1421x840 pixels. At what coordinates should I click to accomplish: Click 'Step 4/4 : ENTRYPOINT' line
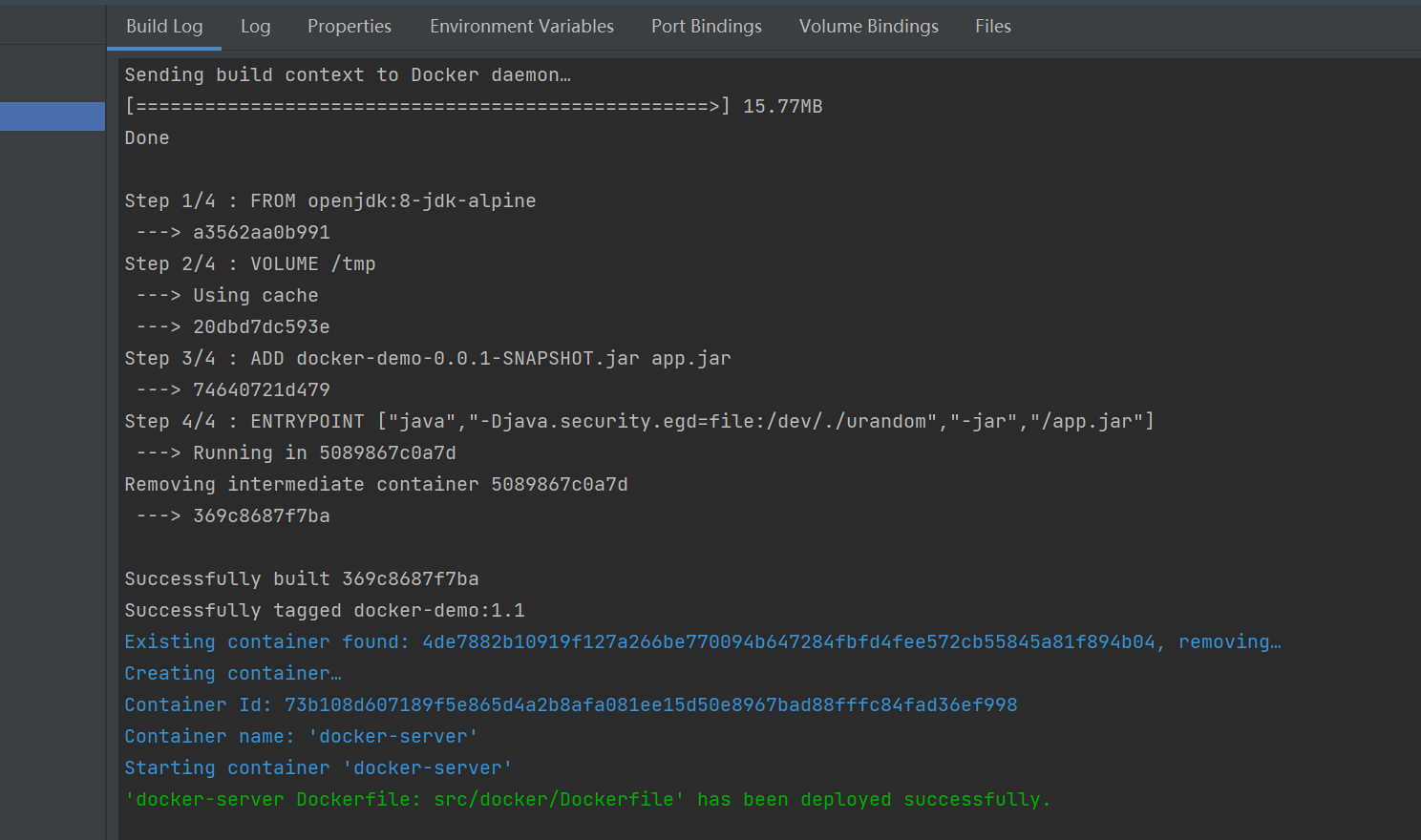tap(640, 421)
